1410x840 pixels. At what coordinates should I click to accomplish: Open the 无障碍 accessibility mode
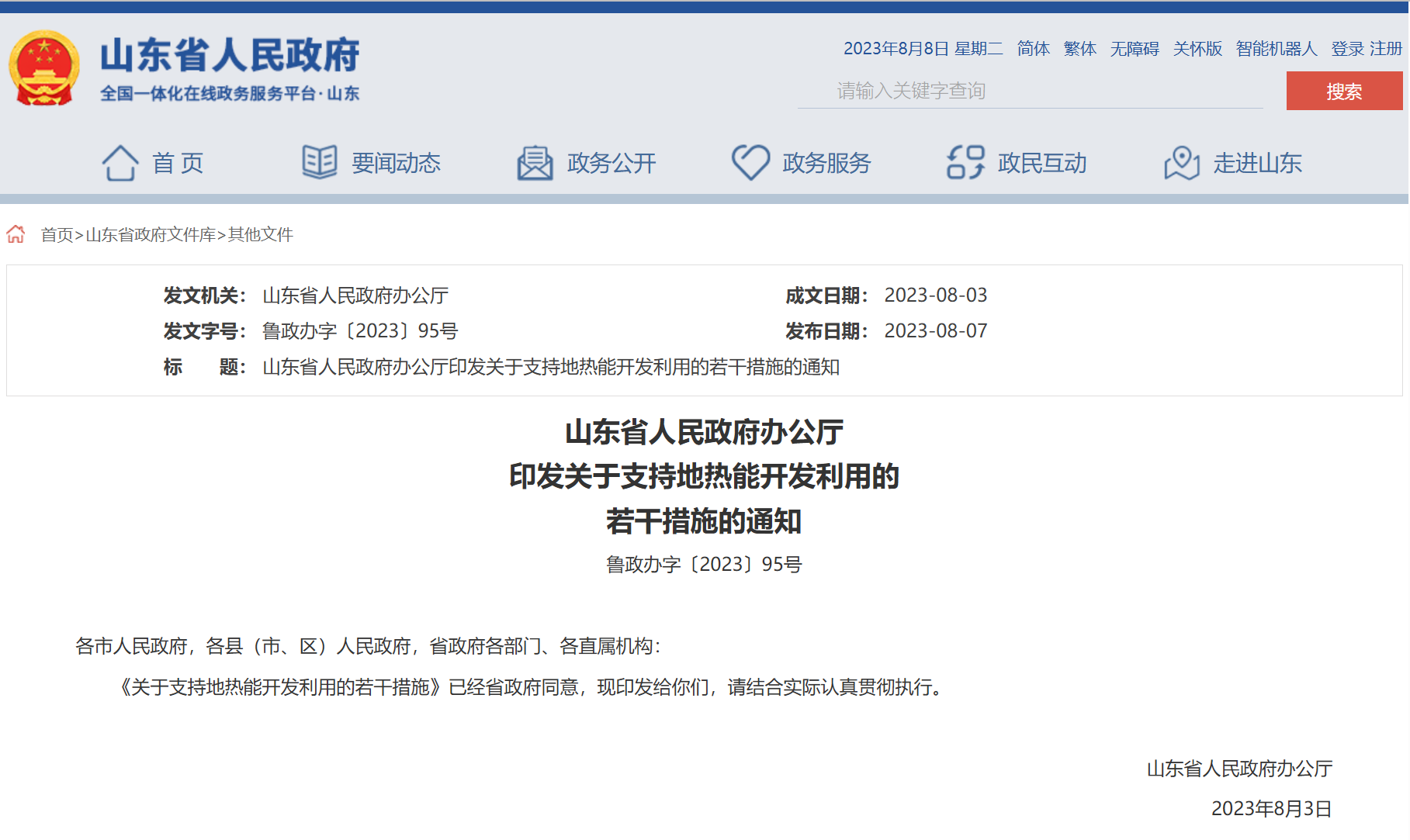pos(1135,49)
